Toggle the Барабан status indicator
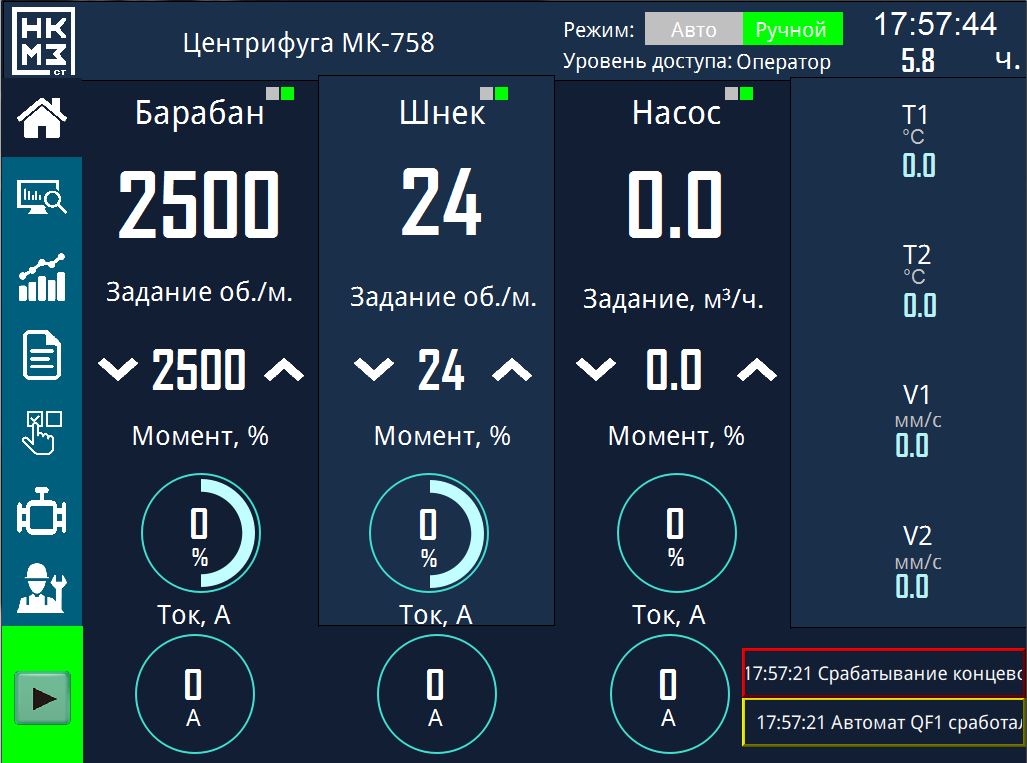Image resolution: width=1027 pixels, height=763 pixels. 280,94
